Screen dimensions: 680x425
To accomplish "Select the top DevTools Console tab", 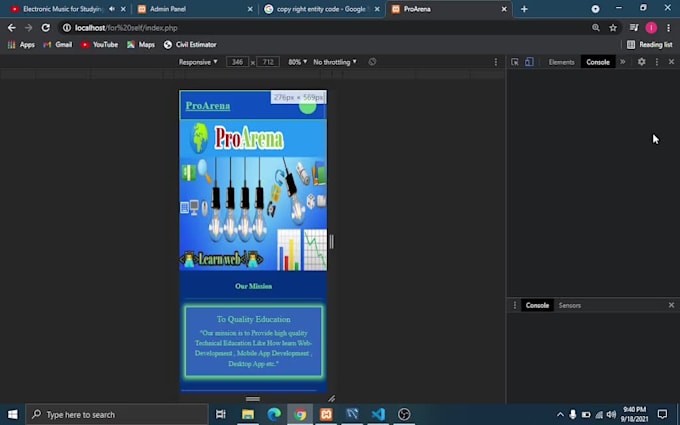I will [598, 62].
